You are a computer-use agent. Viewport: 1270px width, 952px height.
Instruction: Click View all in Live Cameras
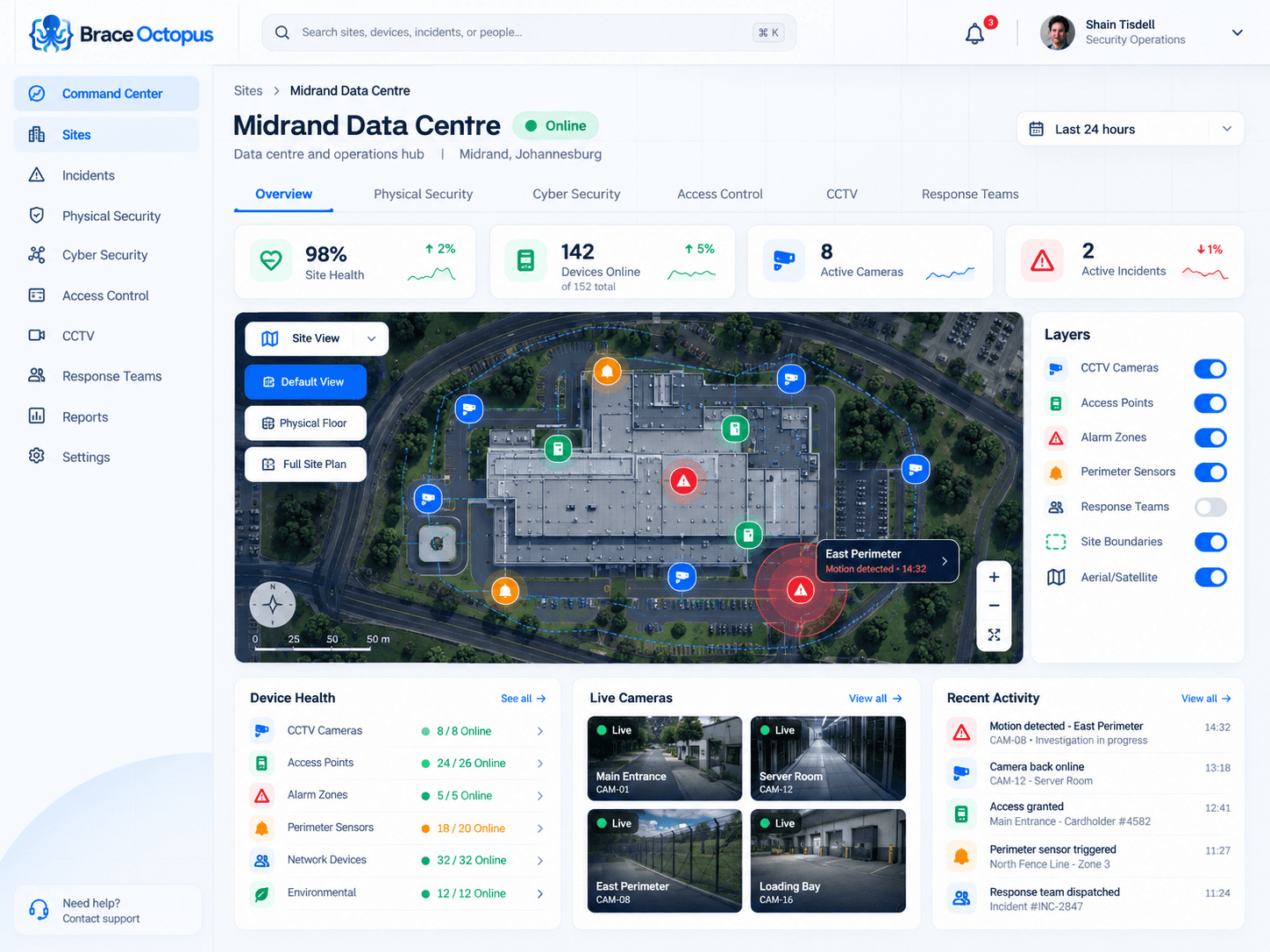[874, 699]
